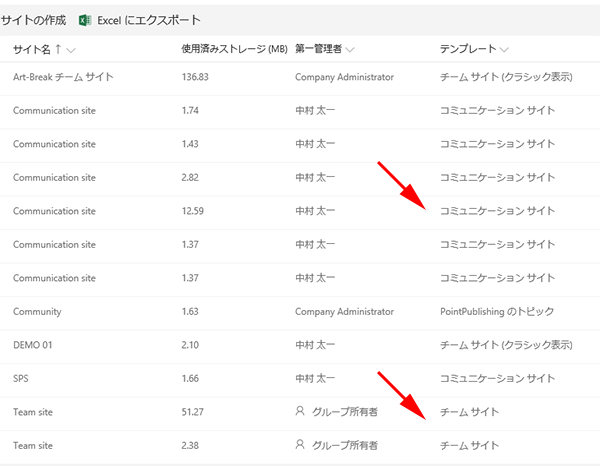Click Company Administrator in the Community row
This screenshot has height=466, width=600.
344,312
